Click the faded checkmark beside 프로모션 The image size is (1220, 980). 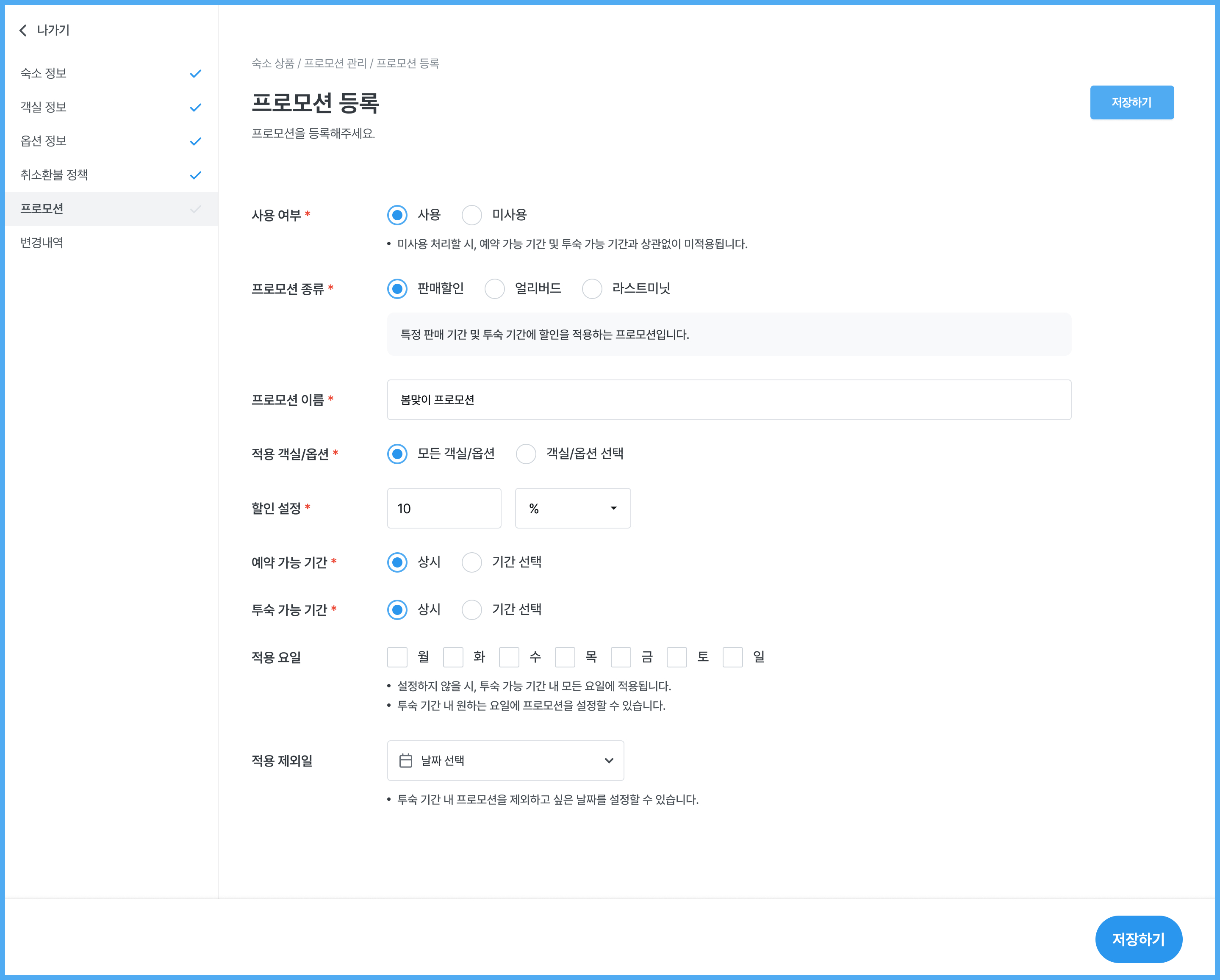(196, 209)
